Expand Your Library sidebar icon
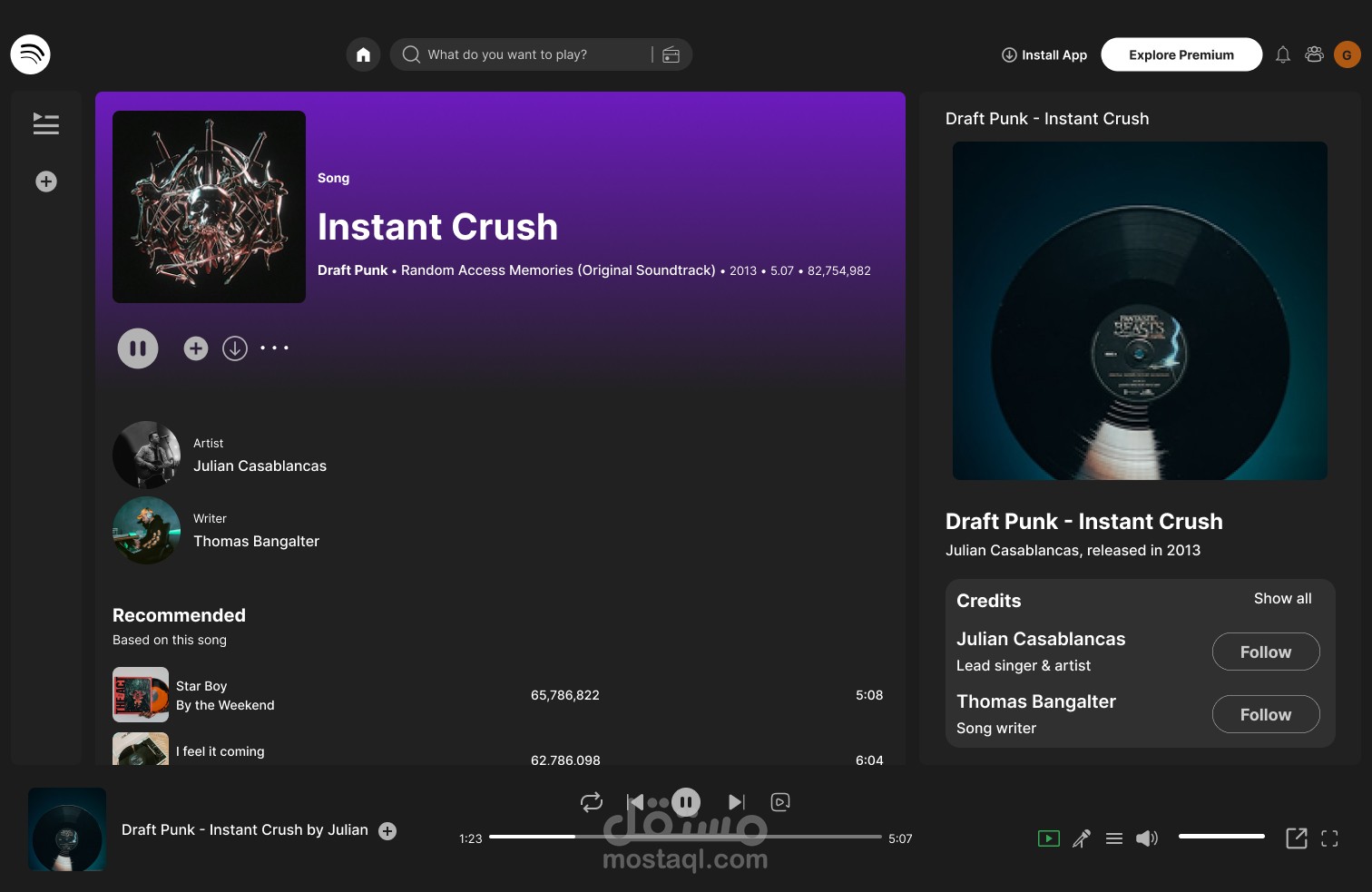The width and height of the screenshot is (1372, 892). click(x=45, y=123)
